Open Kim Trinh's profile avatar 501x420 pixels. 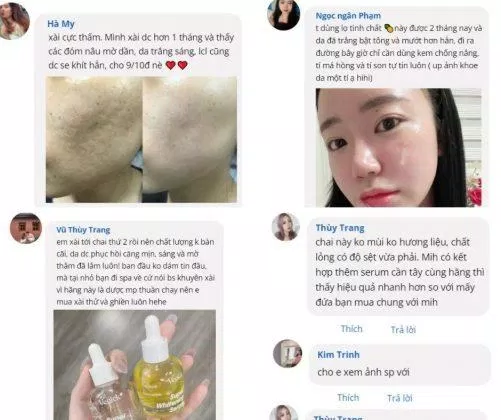[x=287, y=353]
